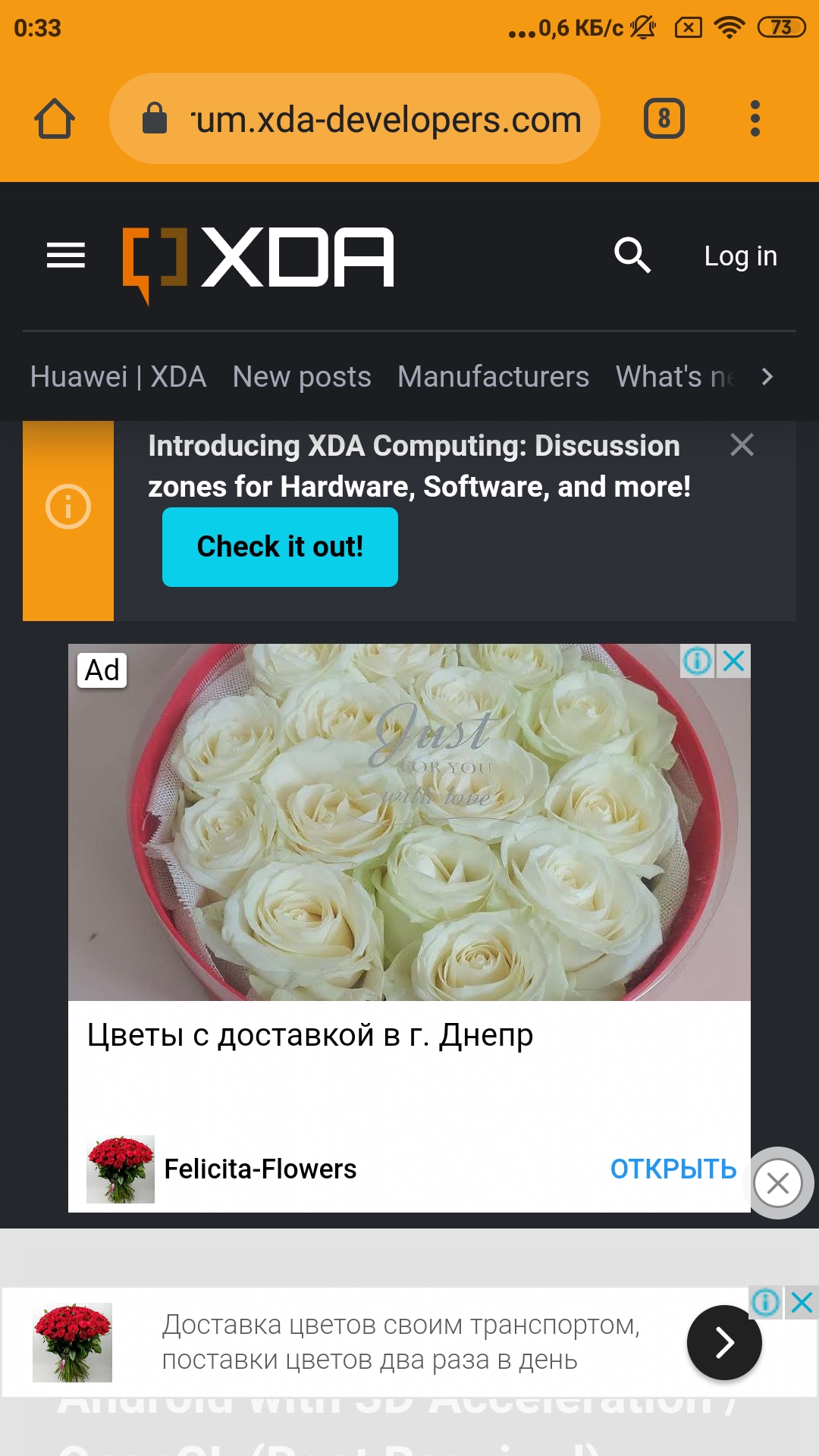Viewport: 819px width, 1456px height.
Task: Open the bottom banner ad arrow button
Action: 724,1342
